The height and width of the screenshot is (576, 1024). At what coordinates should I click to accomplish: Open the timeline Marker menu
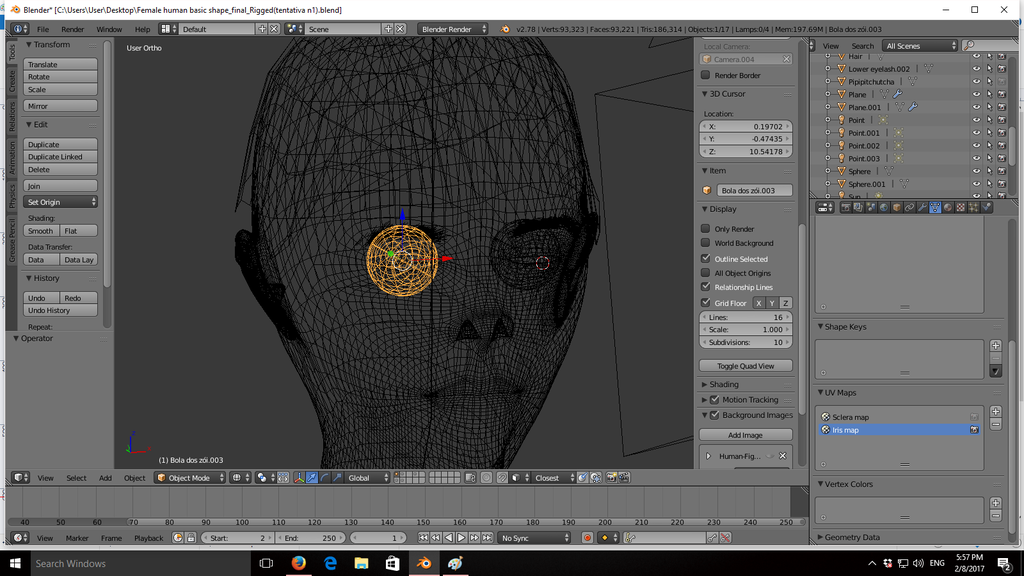pyautogui.click(x=77, y=538)
